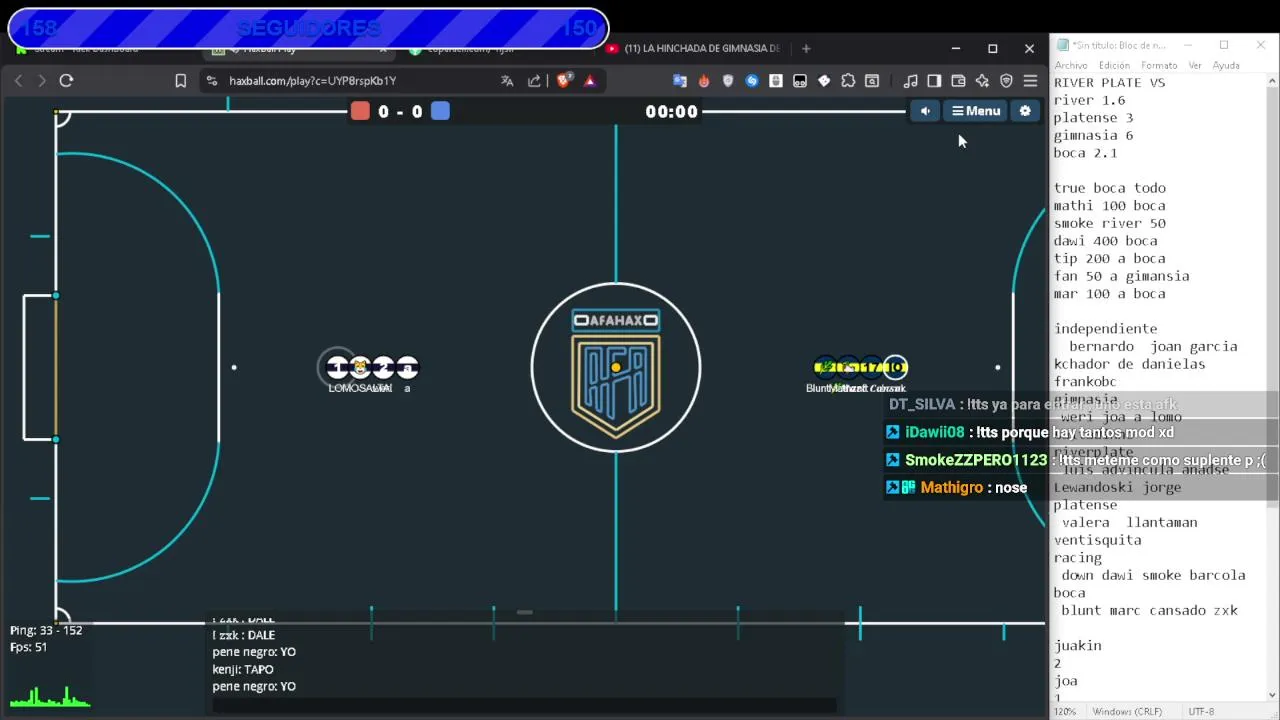Open Edición menu in Notepad
Screen dimensions: 1280x720
click(x=1114, y=65)
